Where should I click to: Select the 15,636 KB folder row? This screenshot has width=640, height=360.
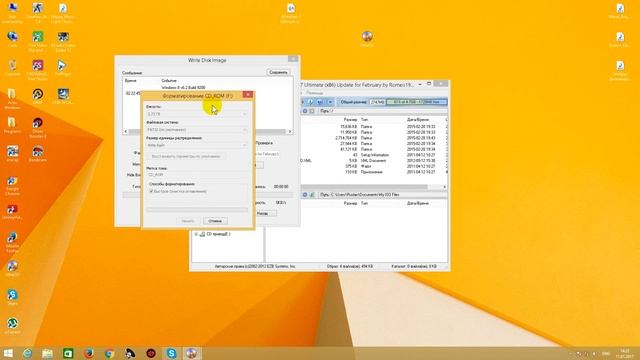click(373, 127)
